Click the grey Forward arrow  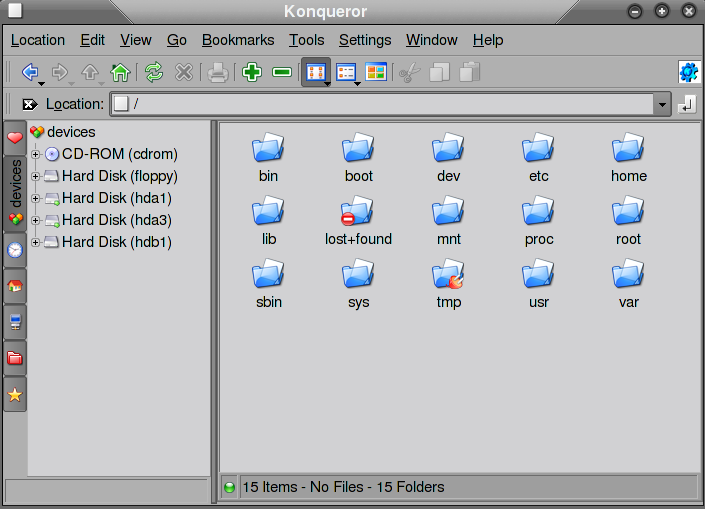[59, 72]
